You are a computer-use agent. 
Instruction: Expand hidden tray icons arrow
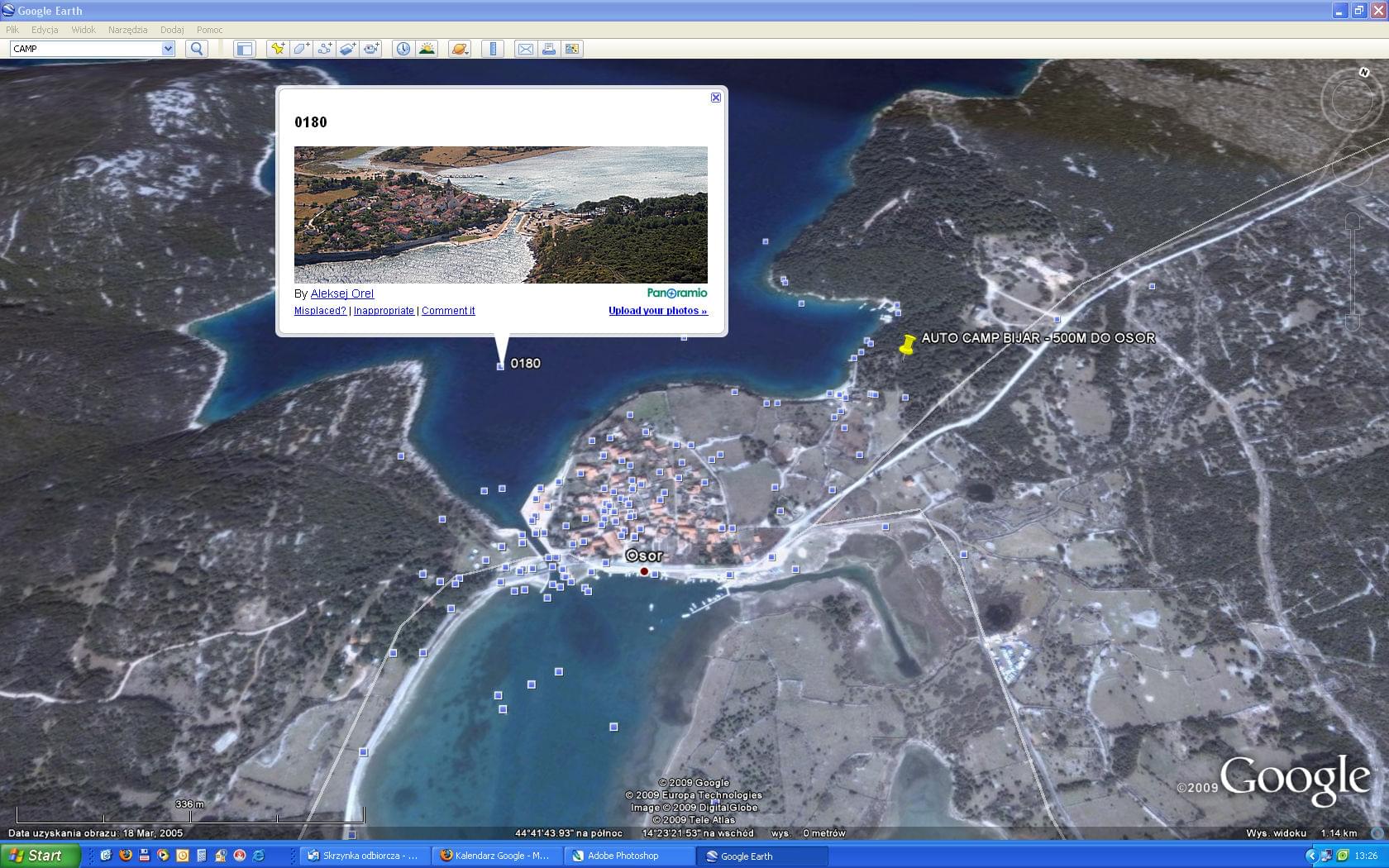[1311, 856]
